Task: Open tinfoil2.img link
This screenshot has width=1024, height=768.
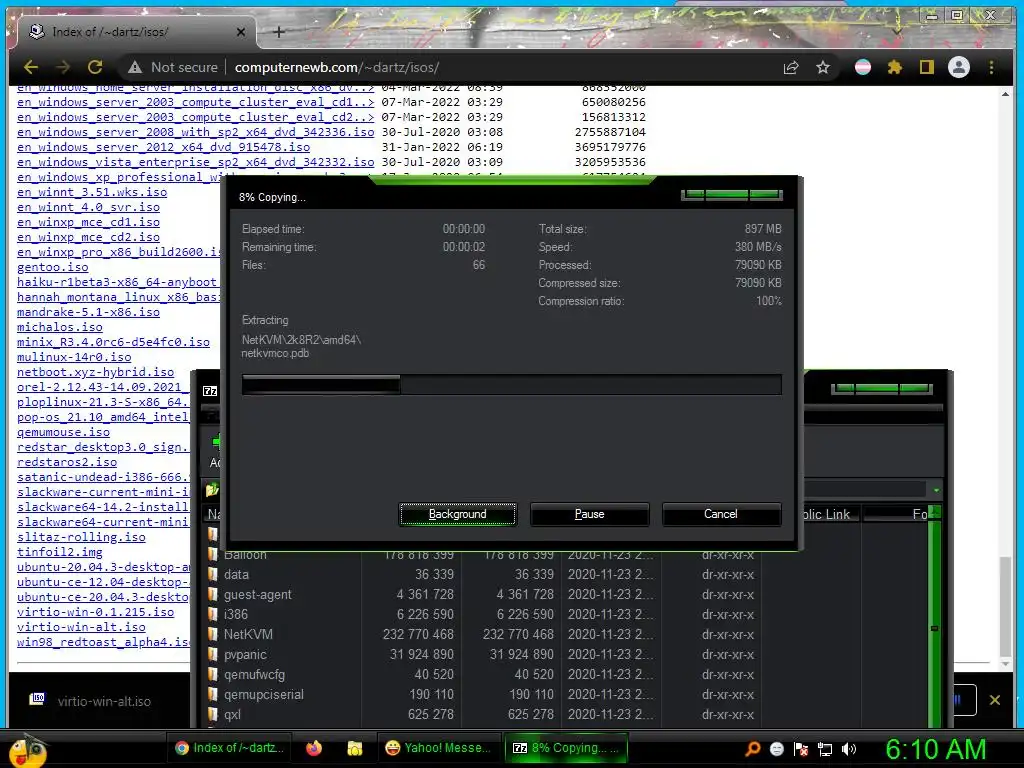Action: pyautogui.click(x=60, y=552)
